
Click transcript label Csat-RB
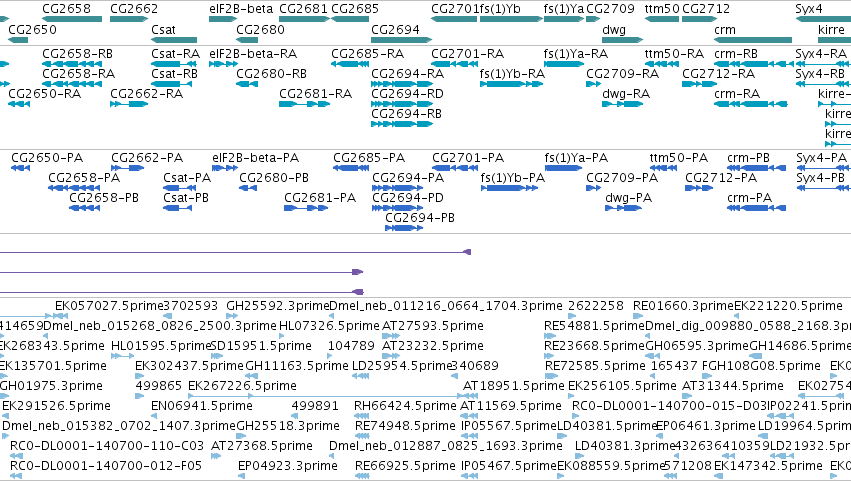(174, 74)
